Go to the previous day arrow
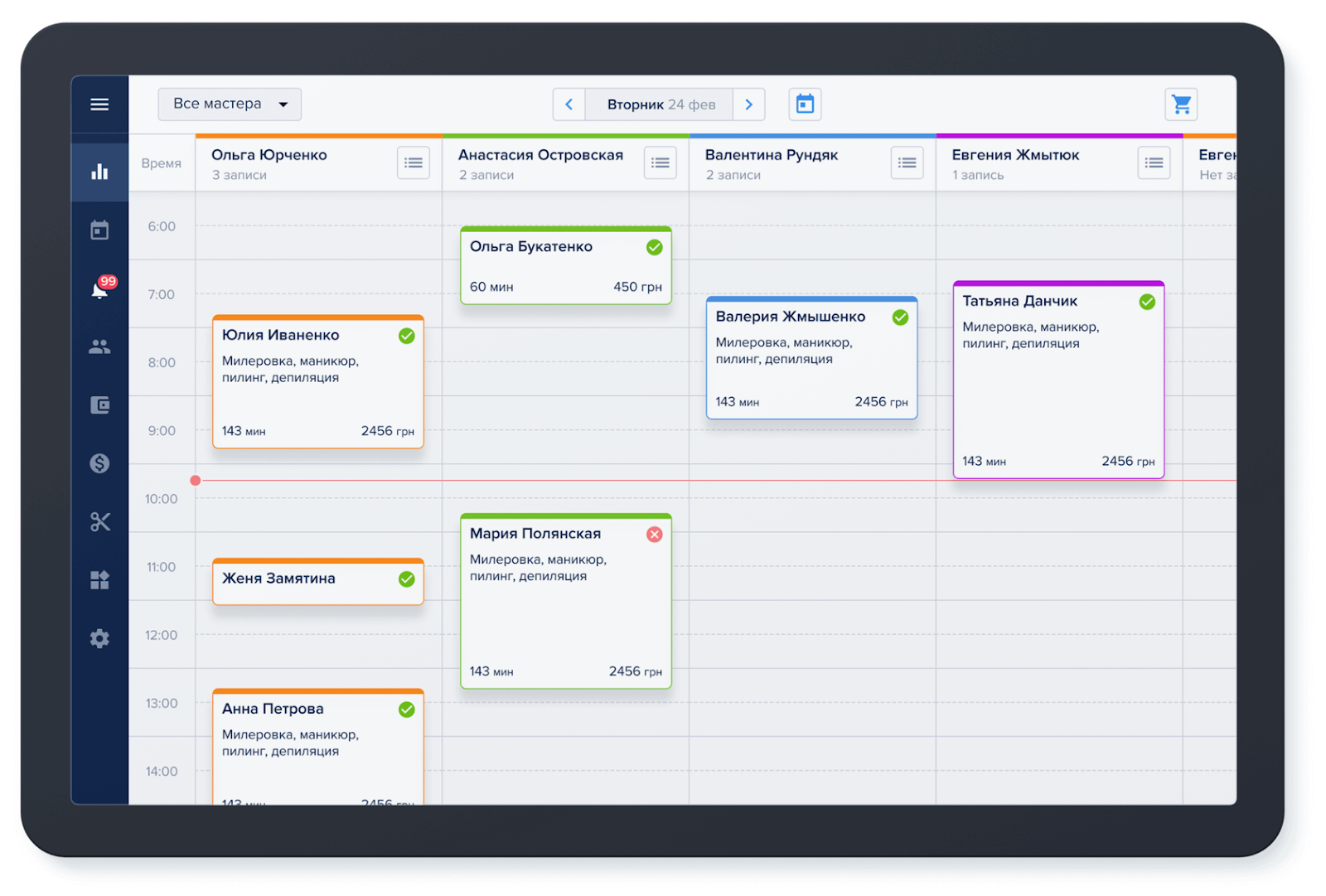Image resolution: width=1326 pixels, height=896 pixels. coord(569,104)
